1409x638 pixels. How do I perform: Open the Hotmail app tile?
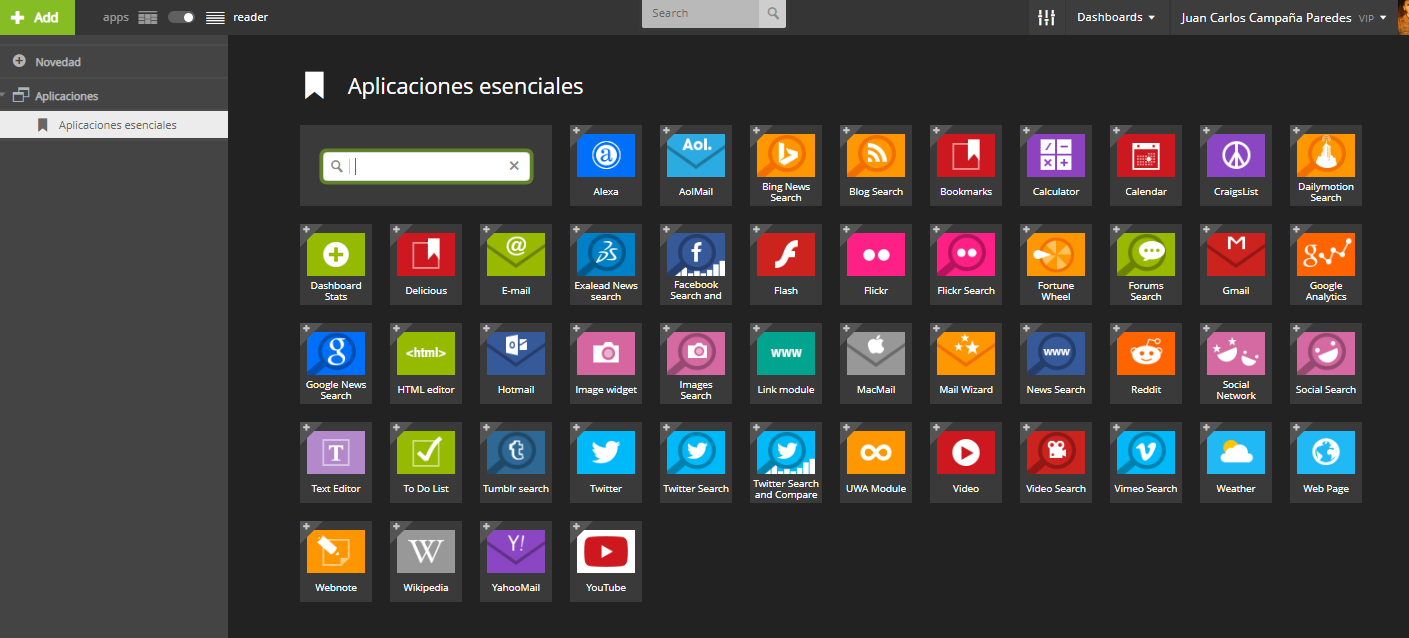pyautogui.click(x=516, y=363)
